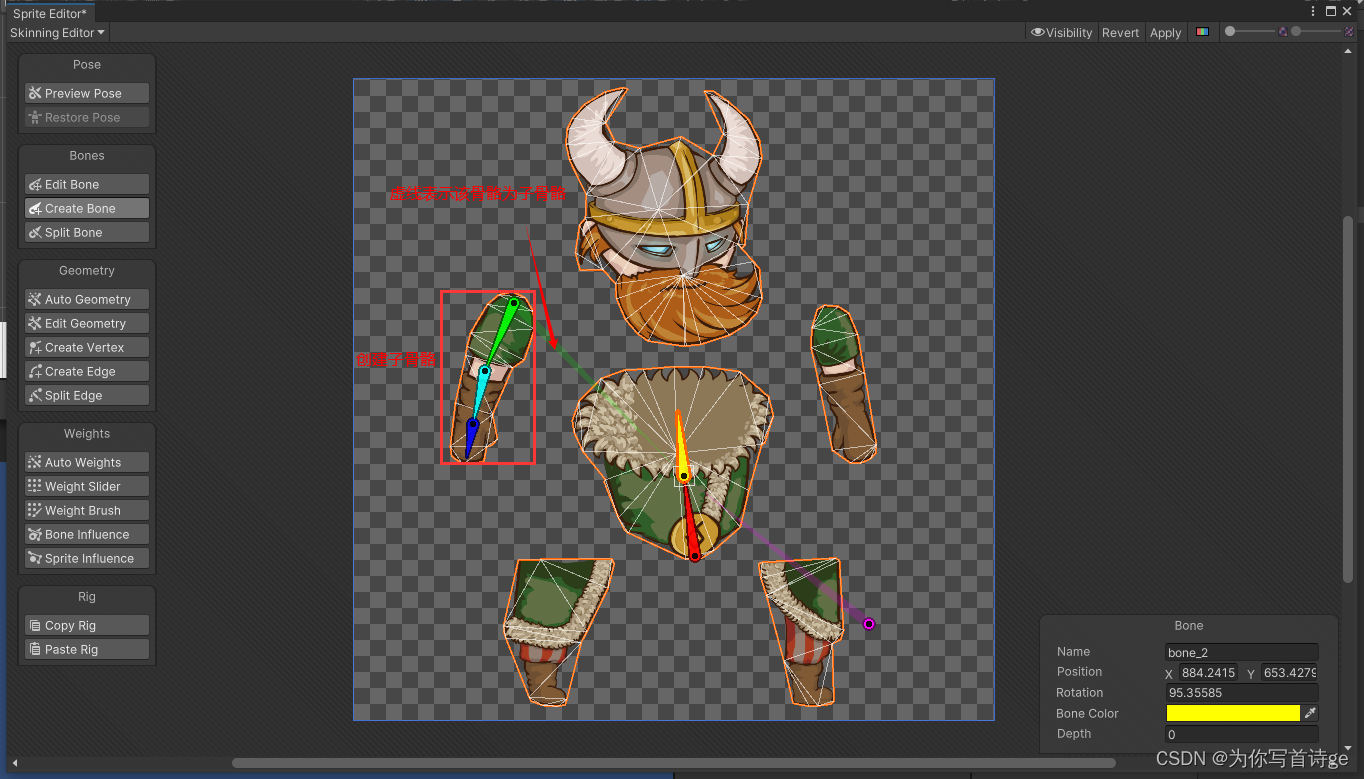
Task: Edit the Position Y value field
Action: (x=1289, y=673)
